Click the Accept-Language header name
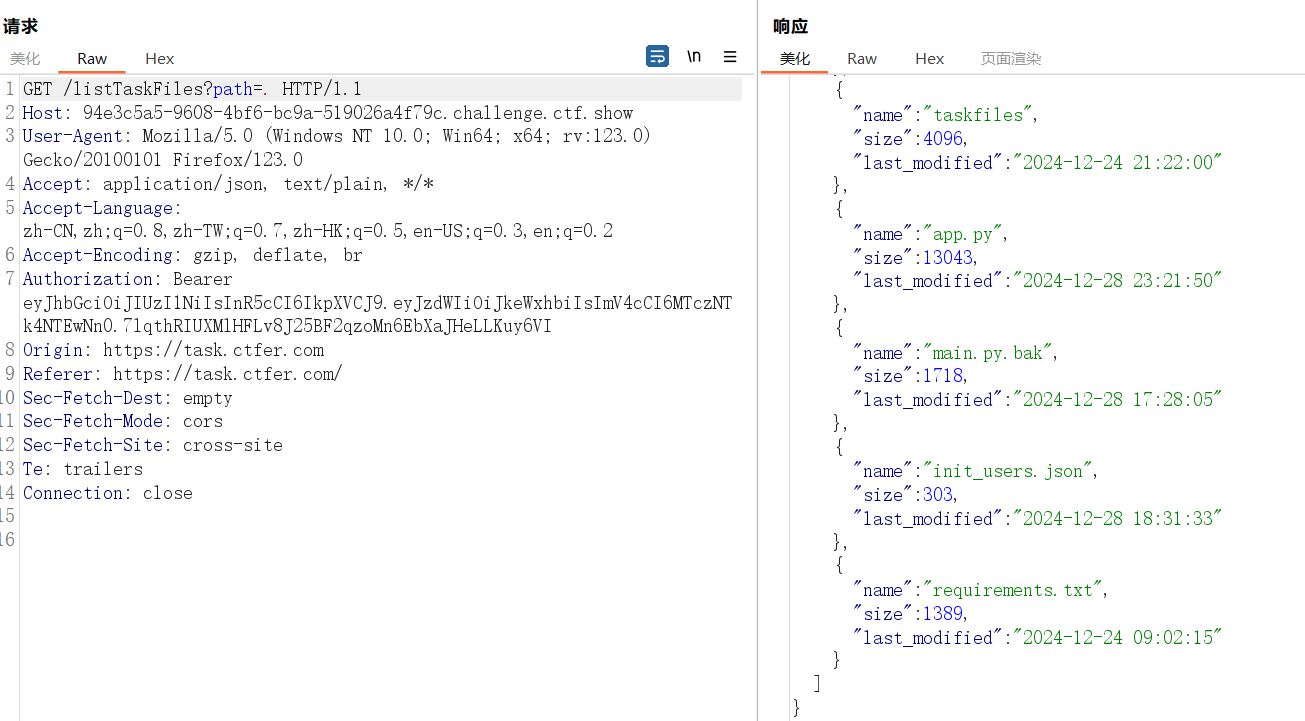 click(x=98, y=208)
